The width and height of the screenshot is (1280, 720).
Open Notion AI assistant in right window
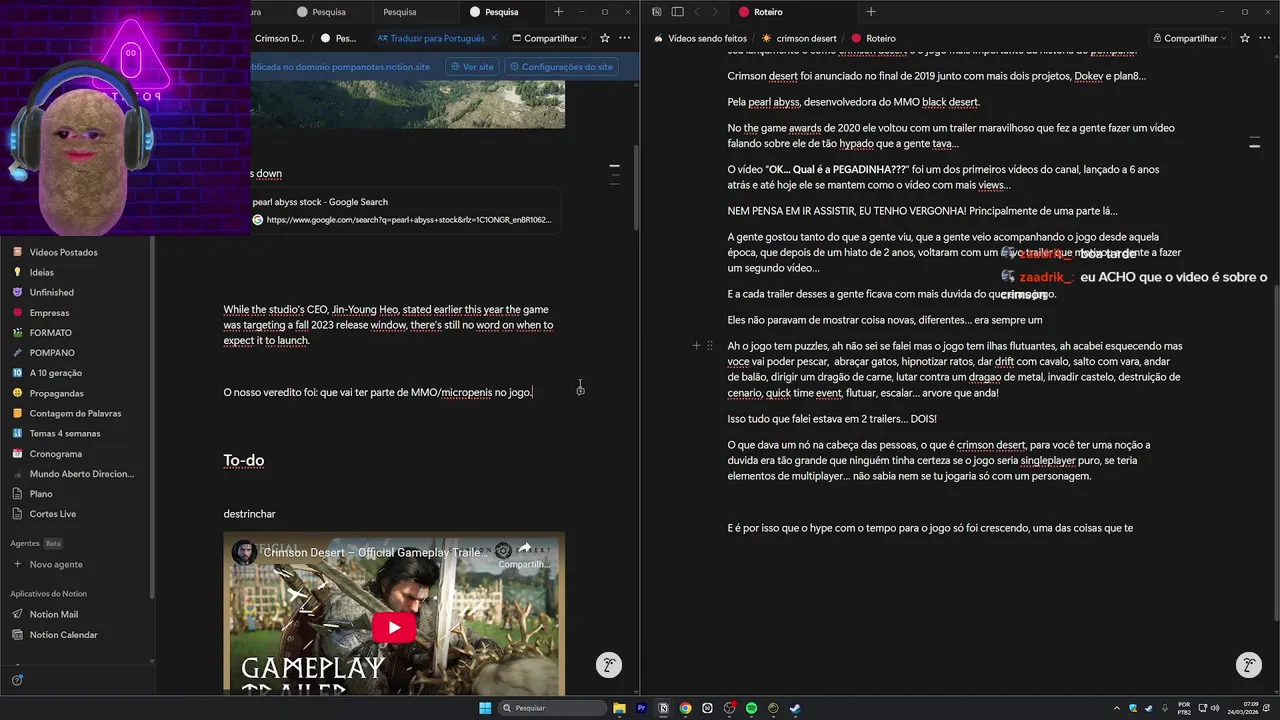1248,665
